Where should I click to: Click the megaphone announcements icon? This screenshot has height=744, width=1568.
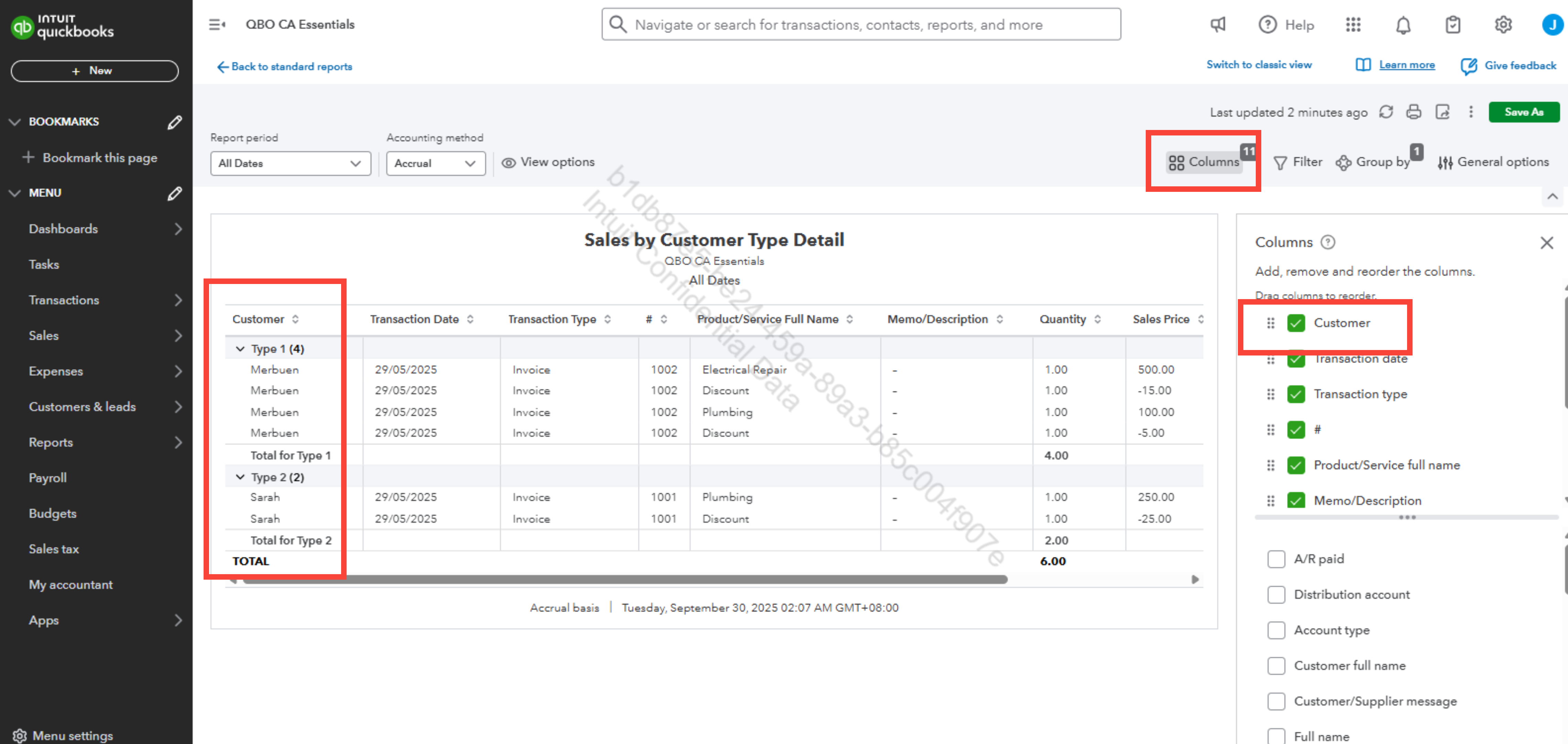click(1217, 25)
